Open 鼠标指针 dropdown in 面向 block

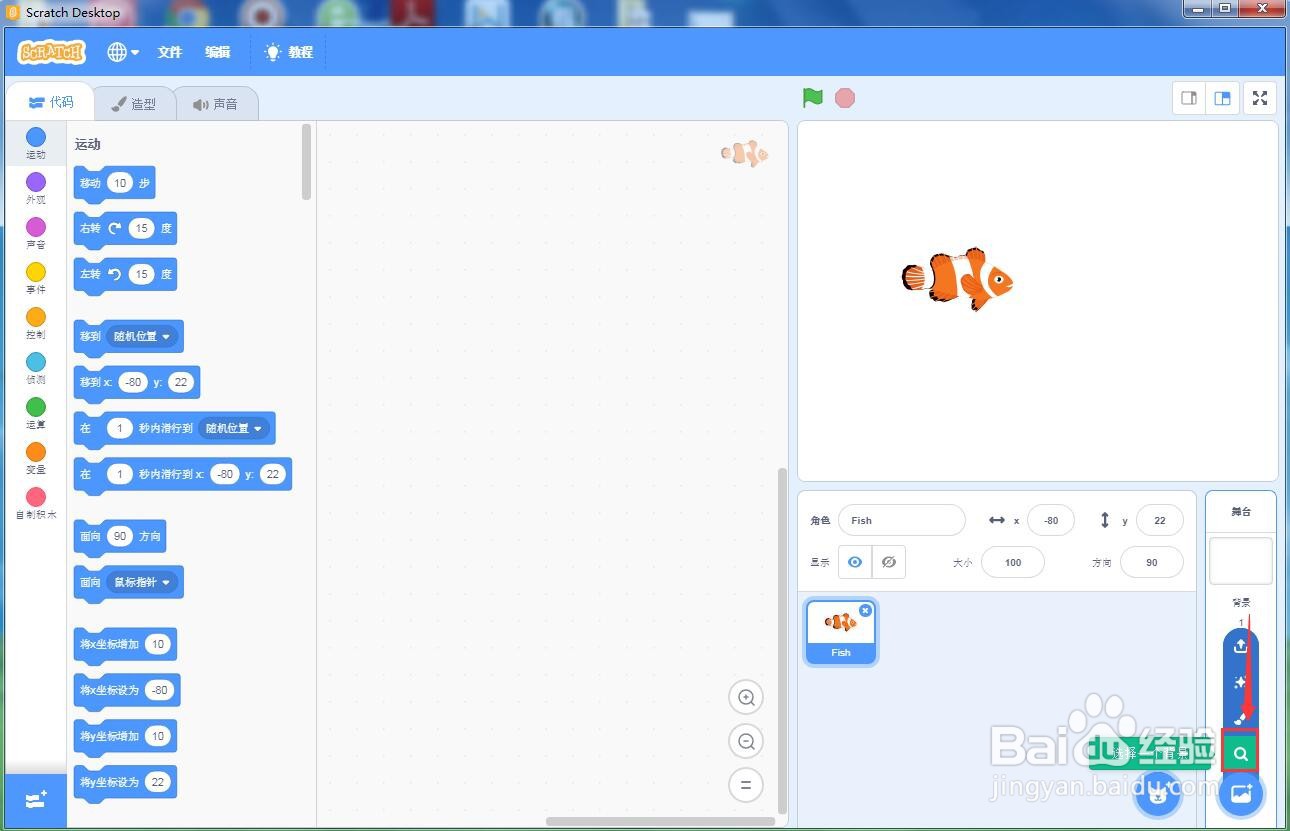tap(142, 582)
